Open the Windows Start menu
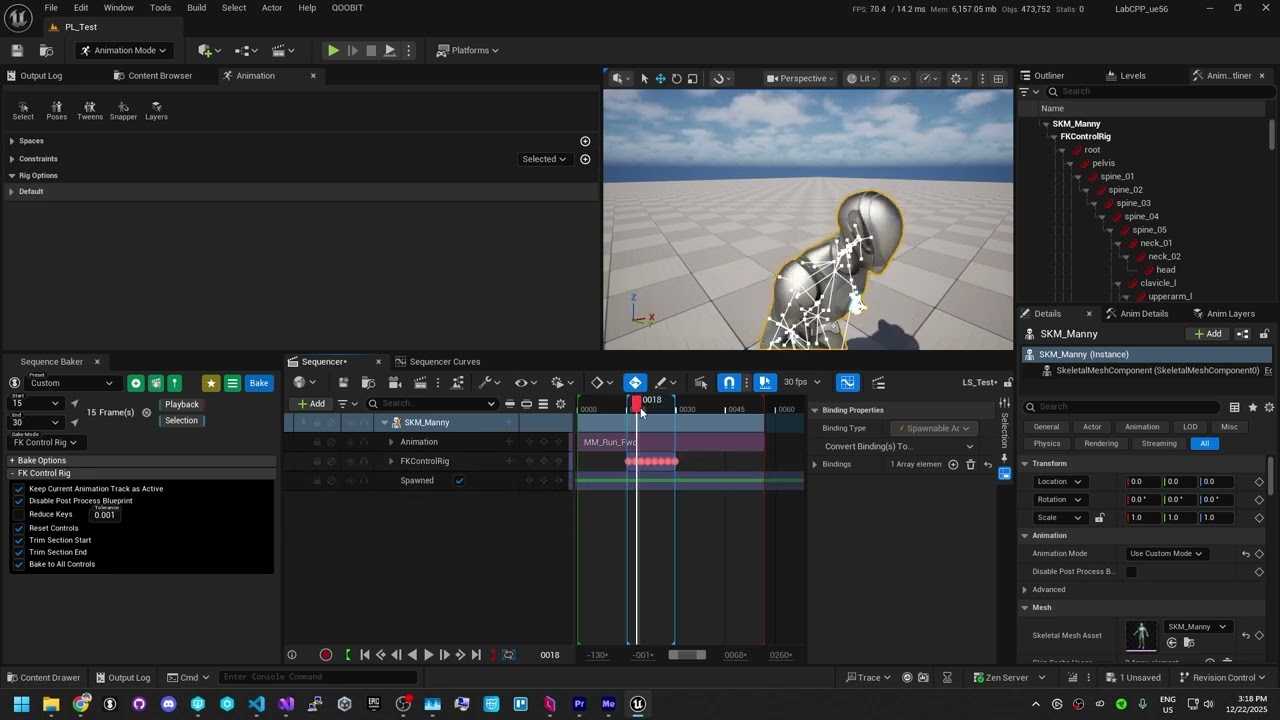Image resolution: width=1280 pixels, height=720 pixels. pyautogui.click(x=21, y=704)
